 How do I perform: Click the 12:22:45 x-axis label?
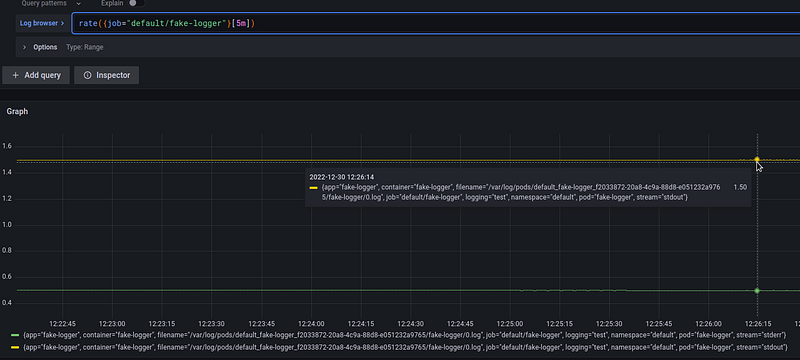[x=63, y=324]
